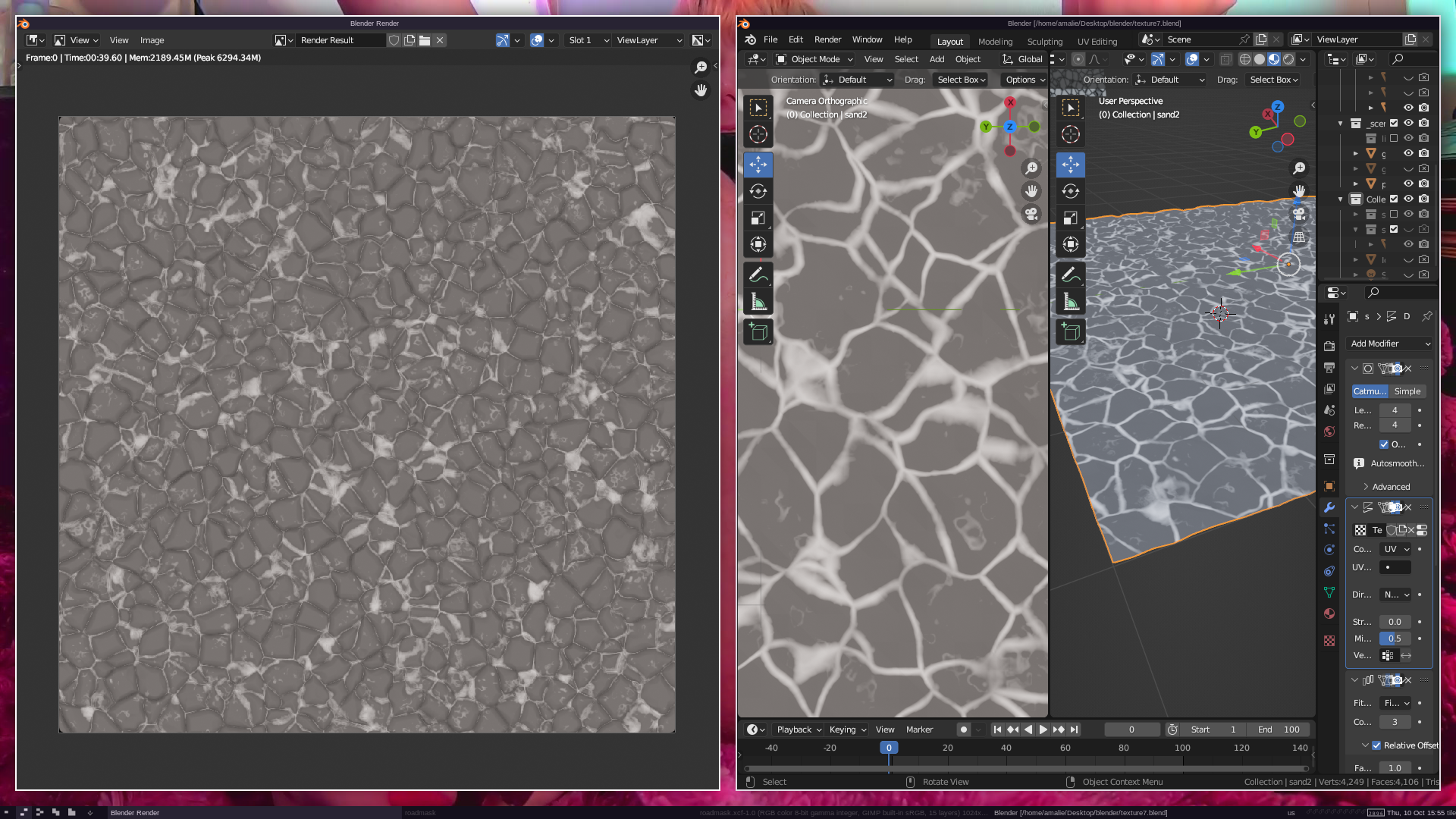
Task: Open the Render menu
Action: (827, 39)
